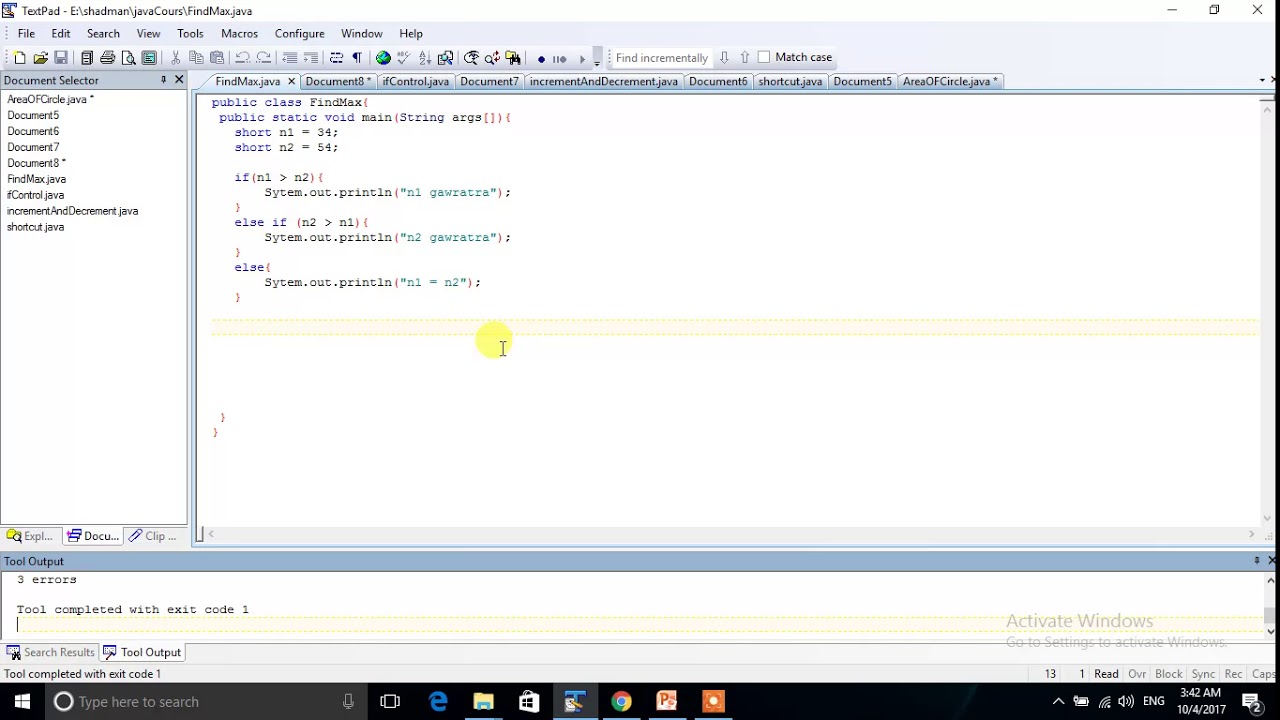Click the Compare Files icon

click(446, 58)
